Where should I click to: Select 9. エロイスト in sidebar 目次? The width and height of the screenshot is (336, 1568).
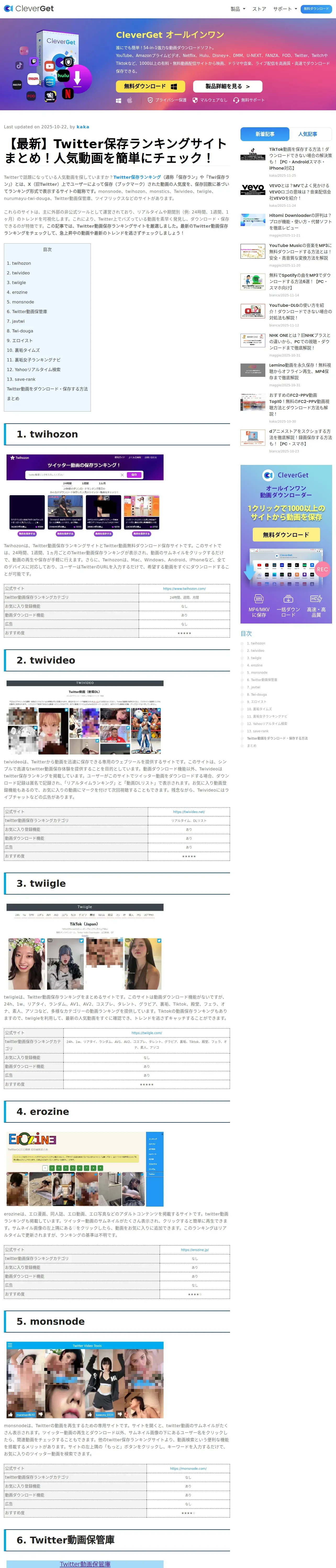pos(257,702)
